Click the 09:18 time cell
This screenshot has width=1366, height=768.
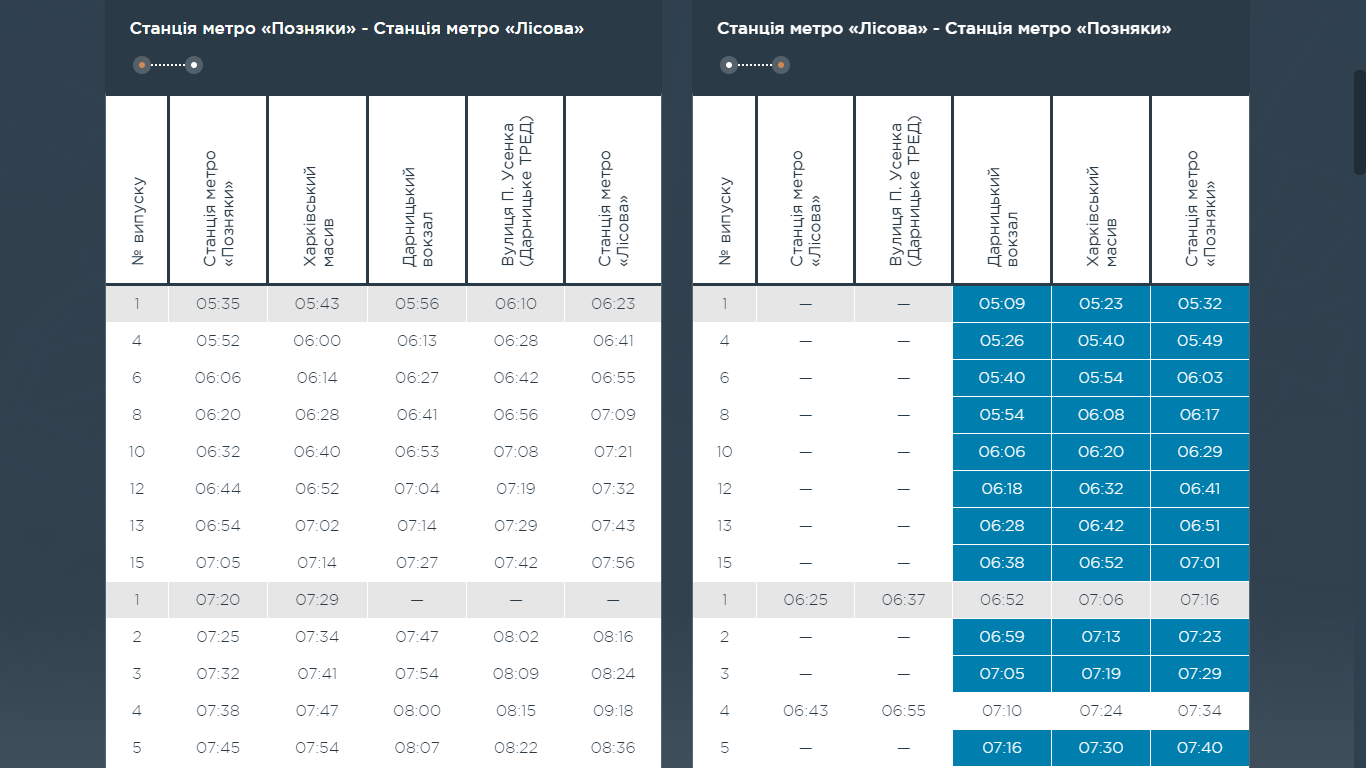point(613,711)
